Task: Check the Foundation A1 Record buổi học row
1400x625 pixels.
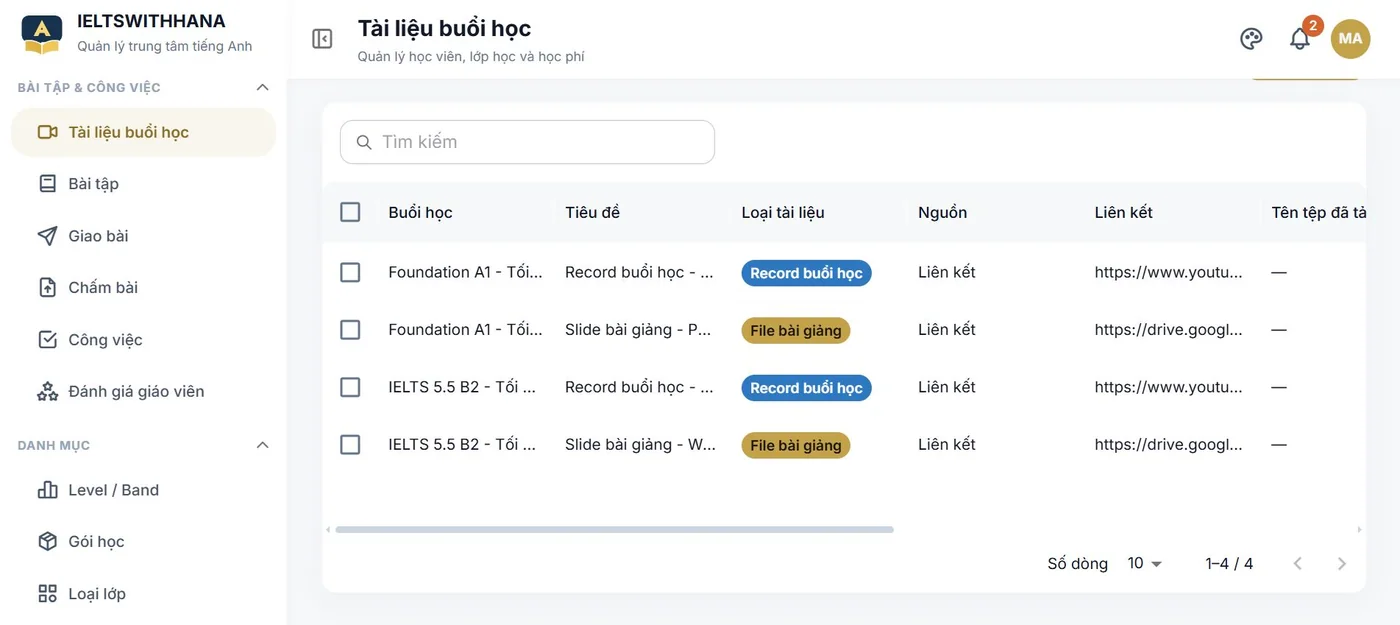Action: click(350, 272)
